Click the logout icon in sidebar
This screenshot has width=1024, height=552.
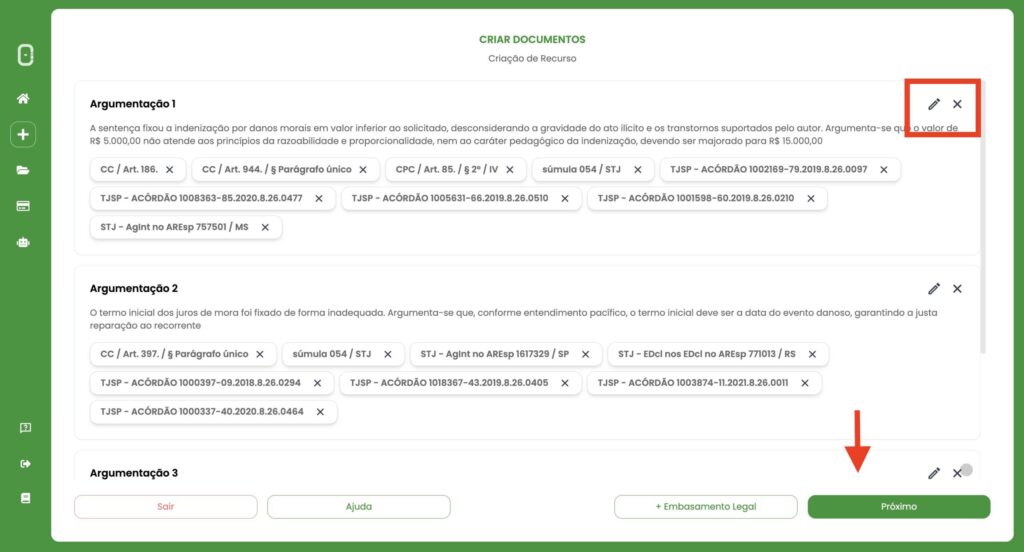[25, 463]
